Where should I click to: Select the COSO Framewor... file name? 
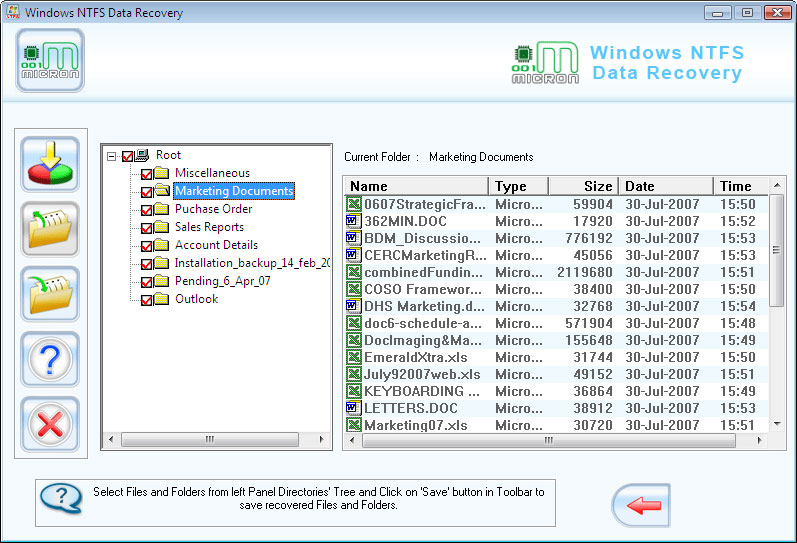[x=423, y=289]
